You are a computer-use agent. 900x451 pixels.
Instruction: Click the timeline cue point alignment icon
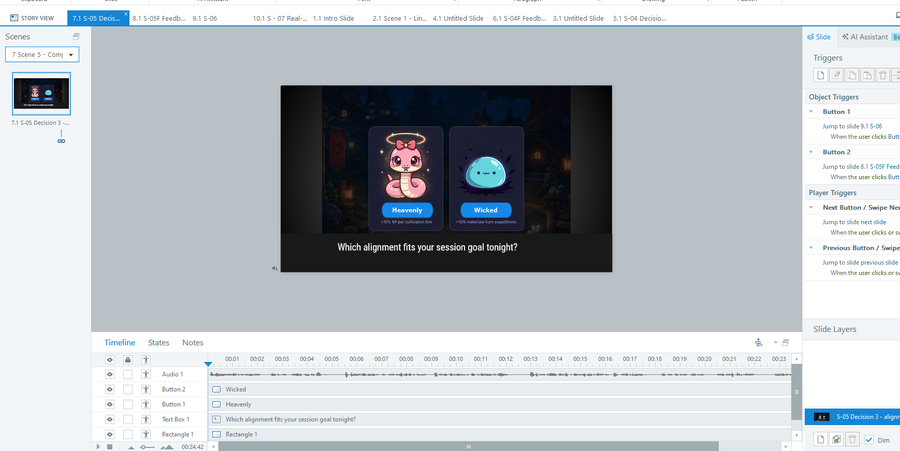[x=758, y=343]
